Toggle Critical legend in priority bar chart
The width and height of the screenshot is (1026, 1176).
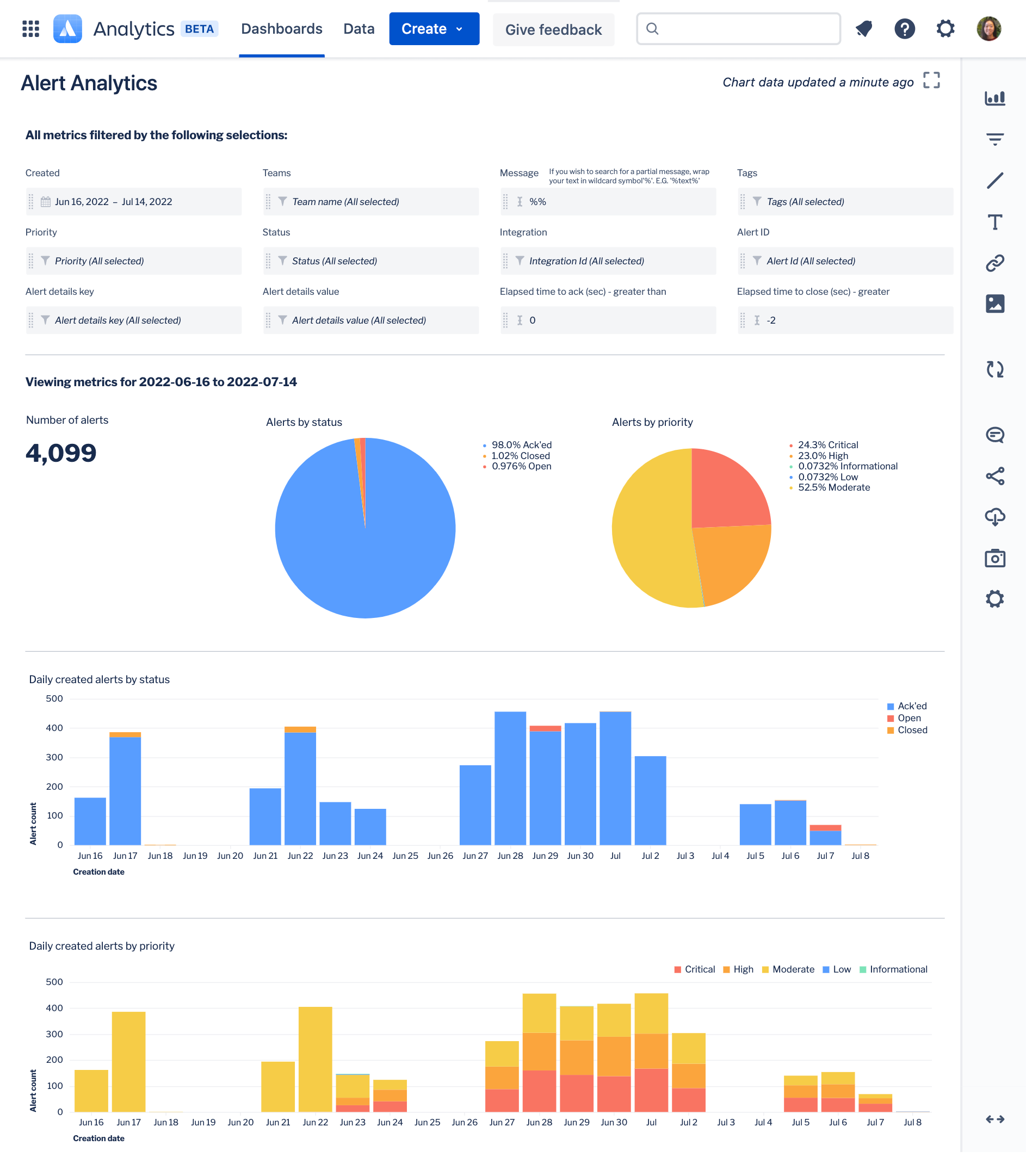point(695,969)
